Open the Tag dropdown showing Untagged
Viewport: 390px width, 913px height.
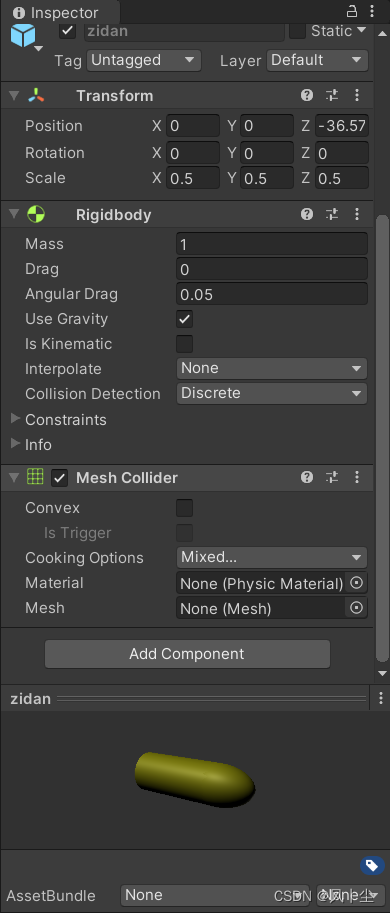point(144,60)
